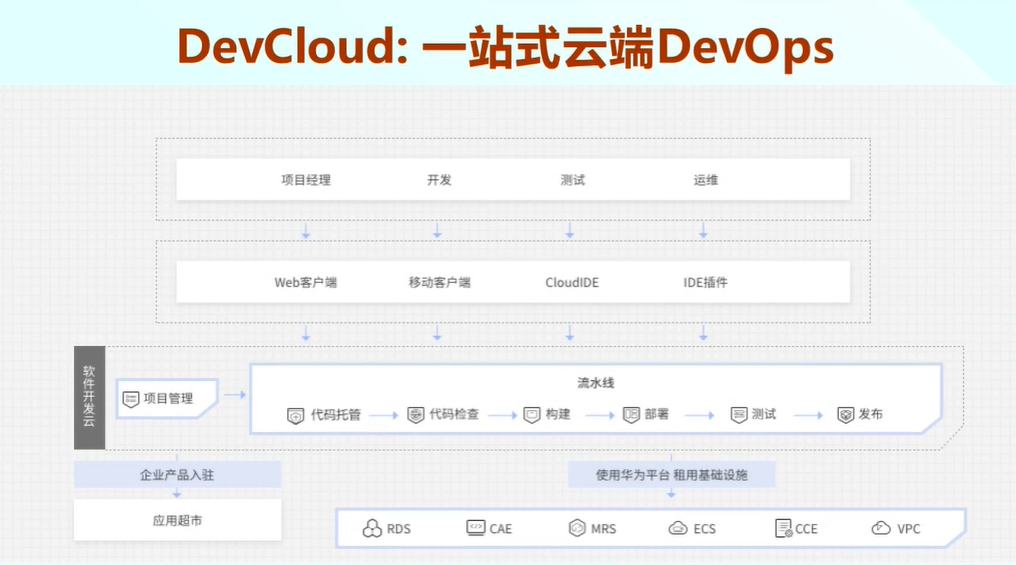Viewport: 1016px width, 565px height.
Task: Click the 代码检查 icon
Action: point(415,415)
